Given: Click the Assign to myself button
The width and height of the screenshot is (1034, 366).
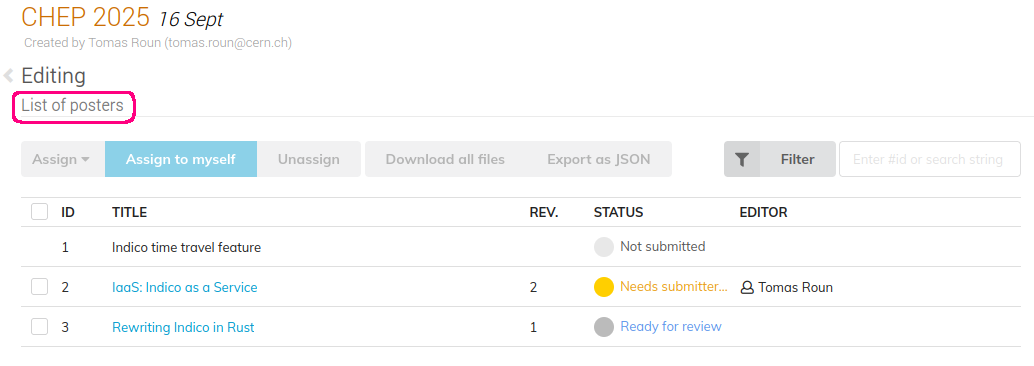Looking at the screenshot, I should tap(181, 159).
